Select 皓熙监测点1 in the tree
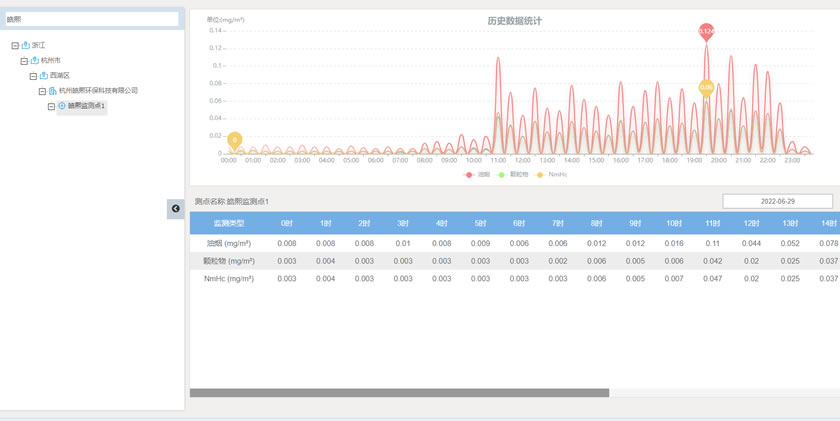This screenshot has width=840, height=421. pyautogui.click(x=86, y=106)
